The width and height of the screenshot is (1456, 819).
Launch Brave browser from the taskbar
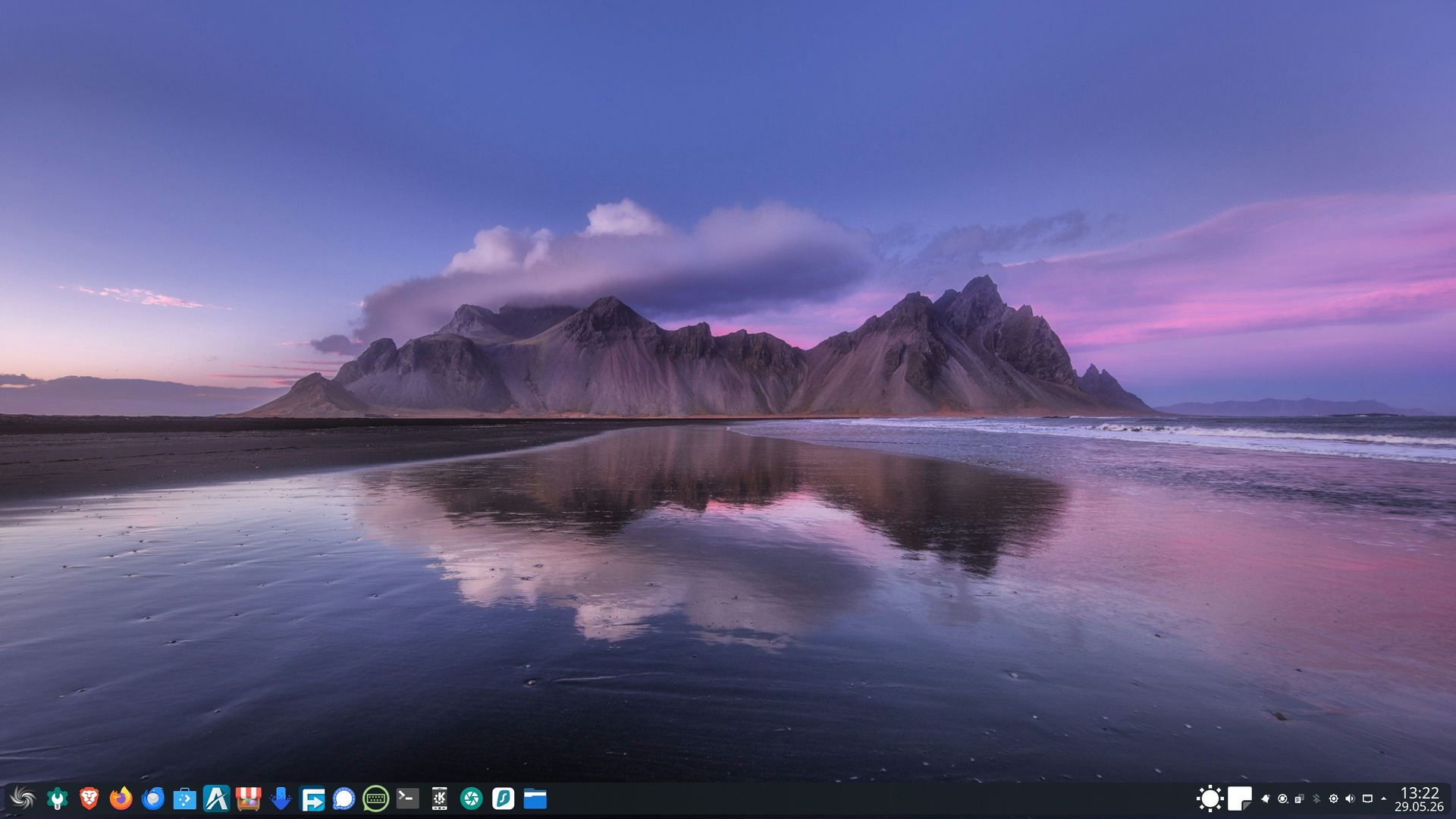tap(89, 799)
